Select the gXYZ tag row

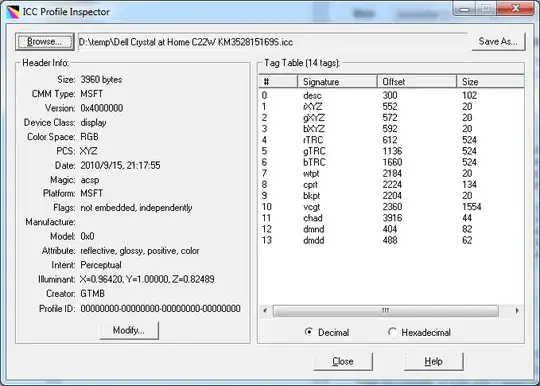coord(391,118)
